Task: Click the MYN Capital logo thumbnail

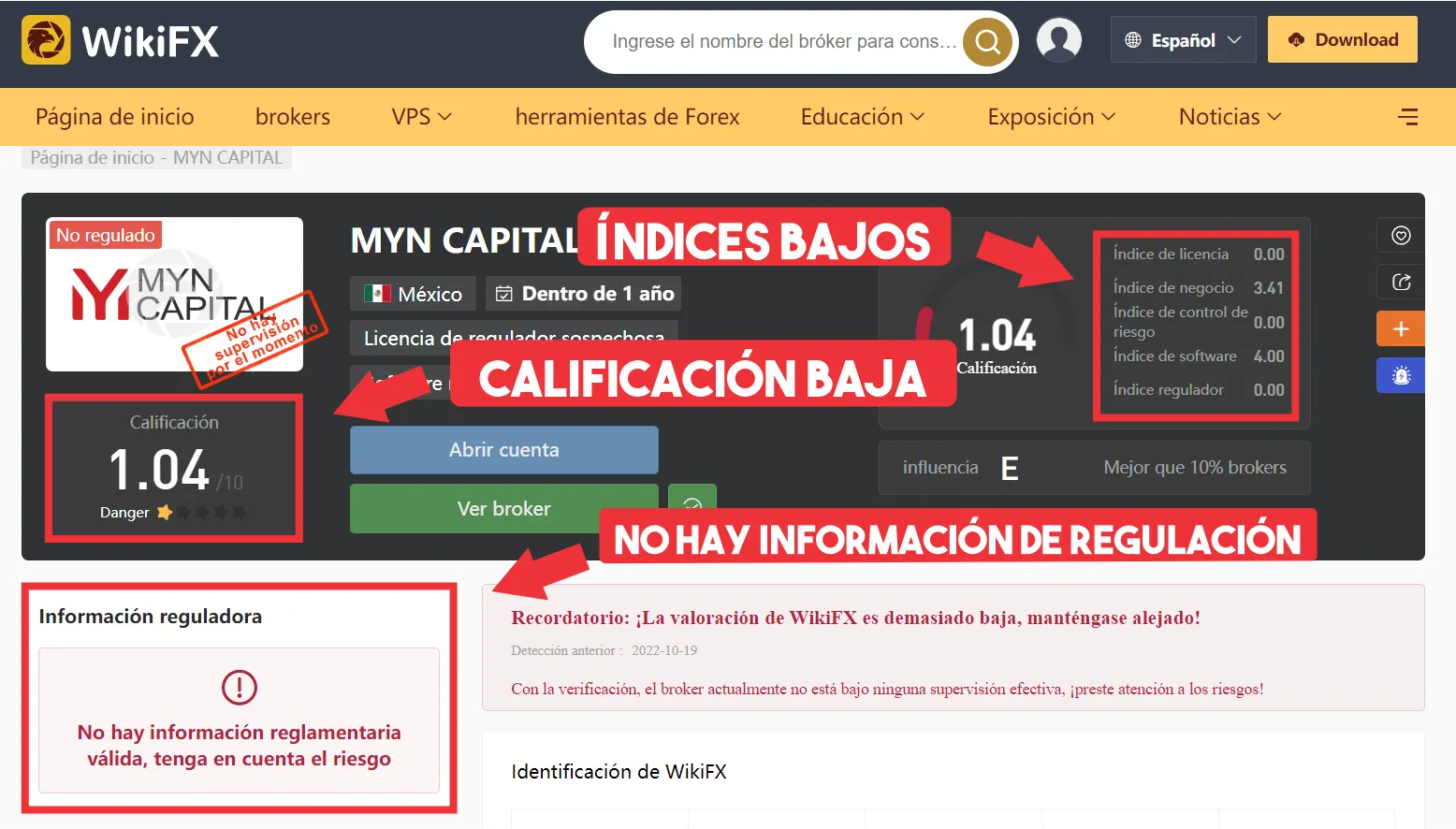Action: coord(174,295)
